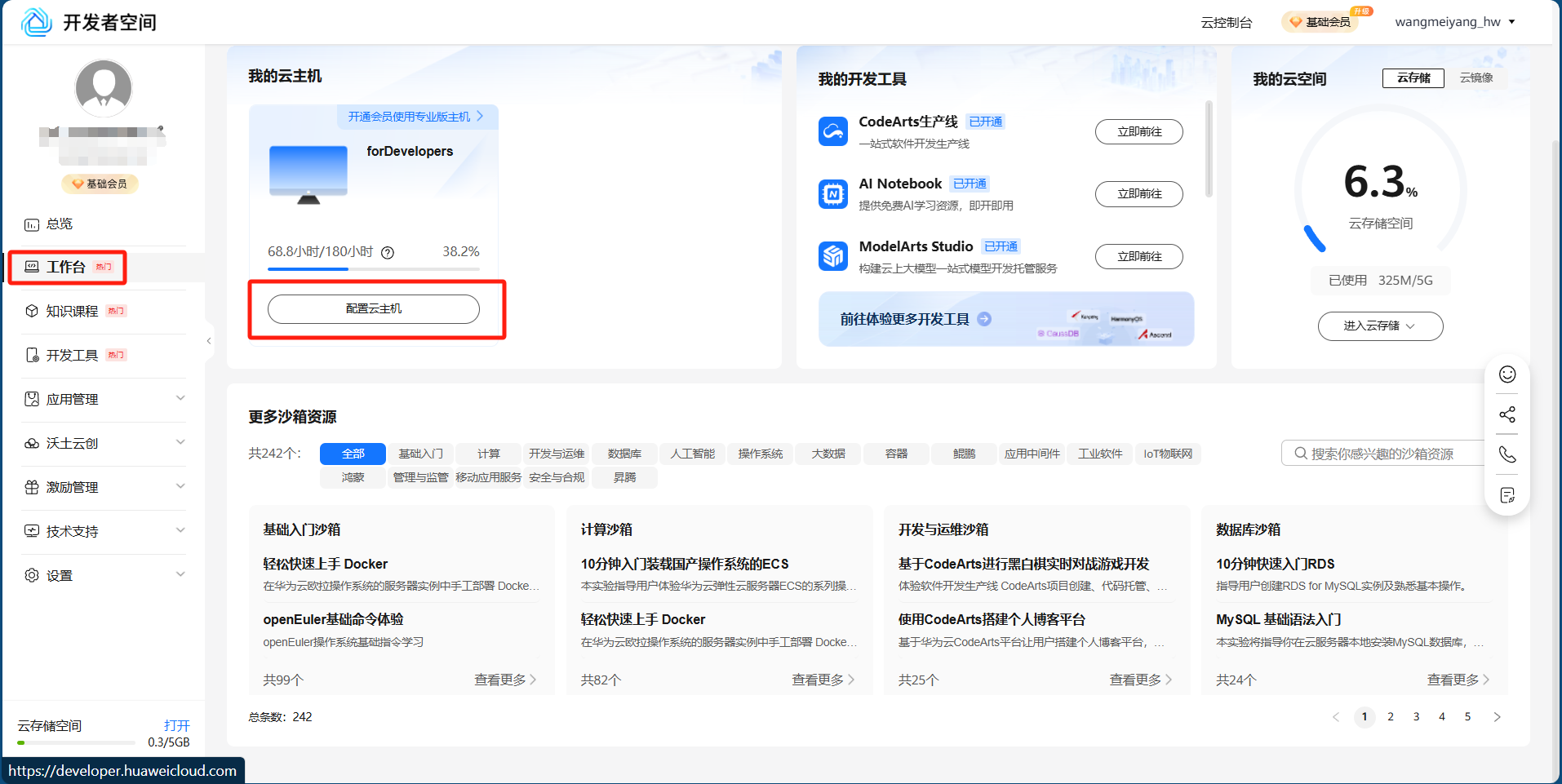Viewport: 1562px width, 784px height.
Task: Click the AI Notebook icon
Action: pyautogui.click(x=833, y=194)
